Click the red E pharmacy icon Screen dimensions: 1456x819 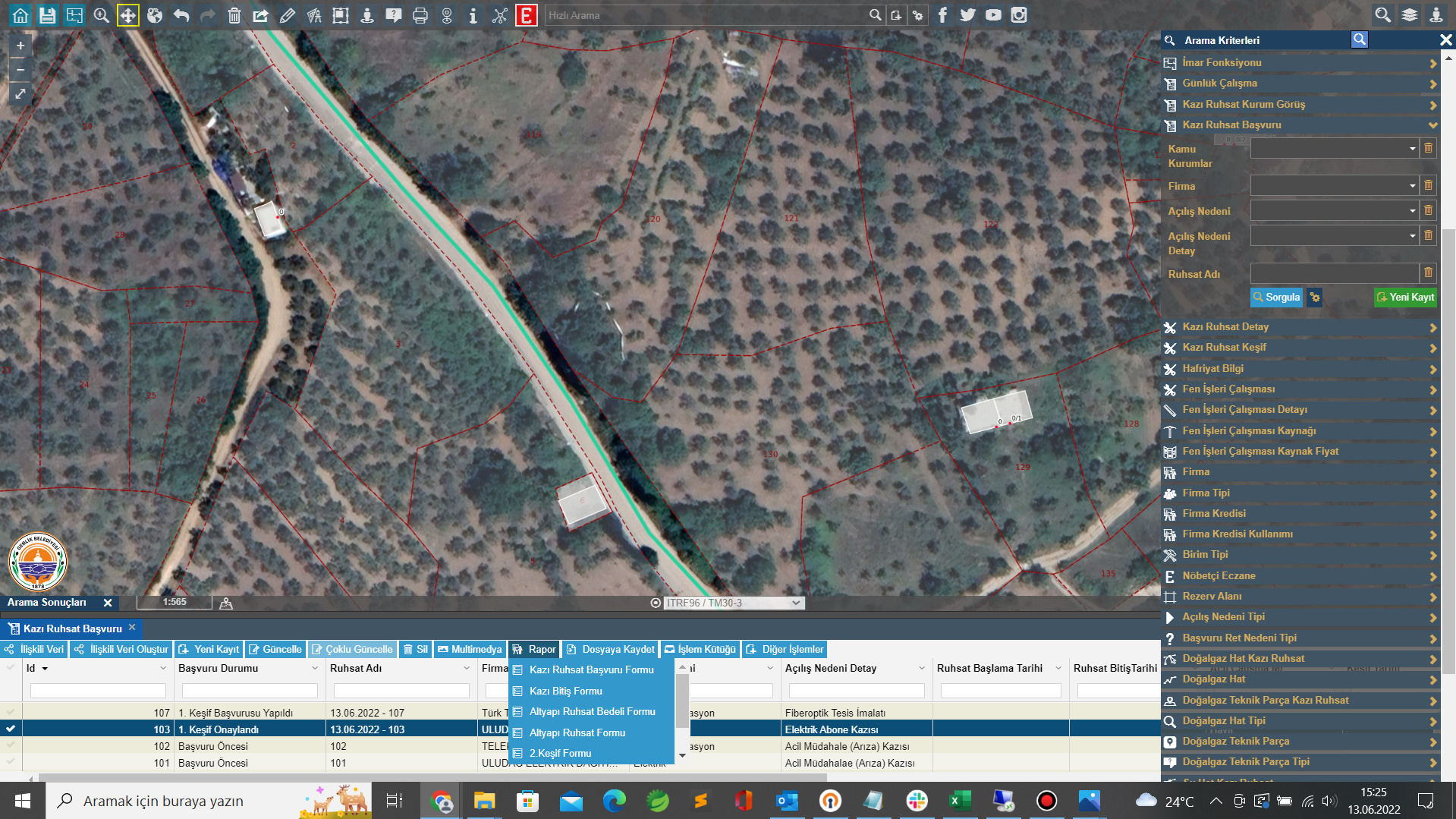tap(526, 15)
